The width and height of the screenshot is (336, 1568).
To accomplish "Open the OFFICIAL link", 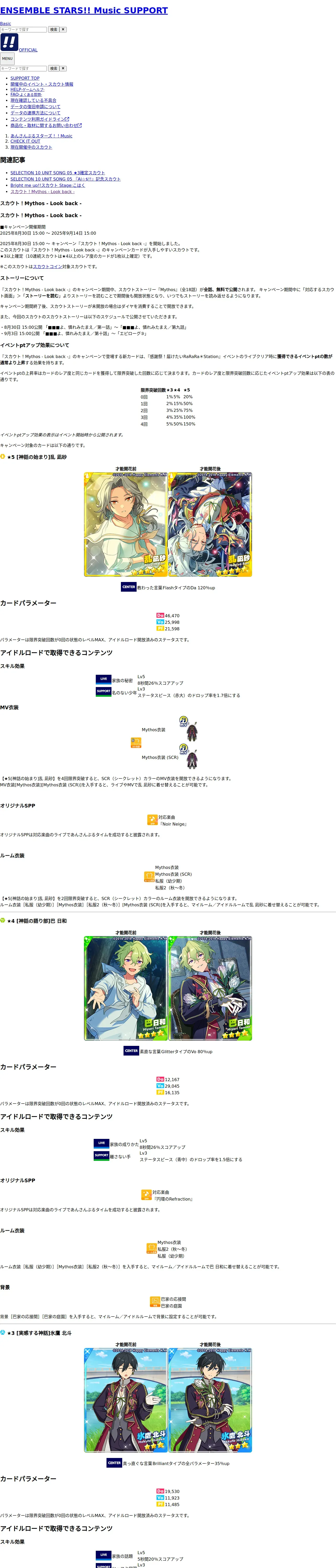I will pos(28,50).
